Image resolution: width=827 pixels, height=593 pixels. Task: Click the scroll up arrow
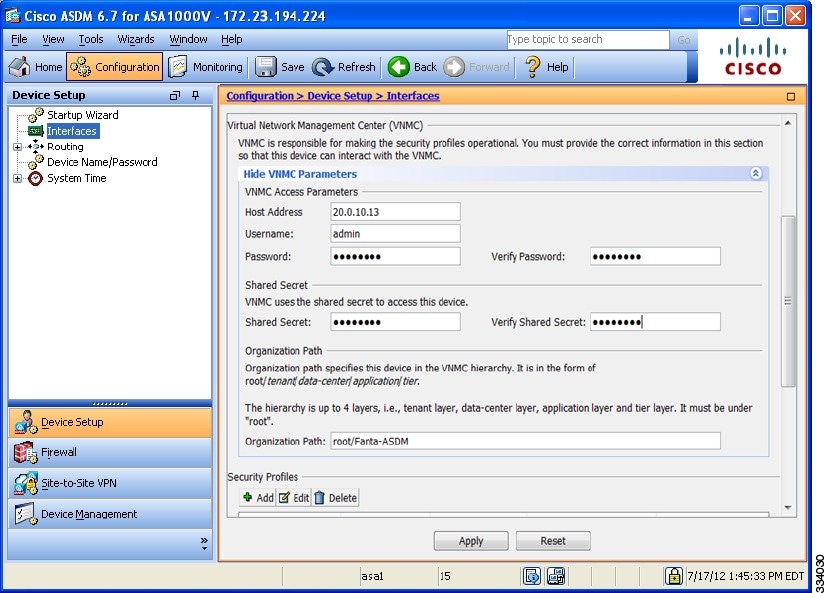[x=788, y=123]
